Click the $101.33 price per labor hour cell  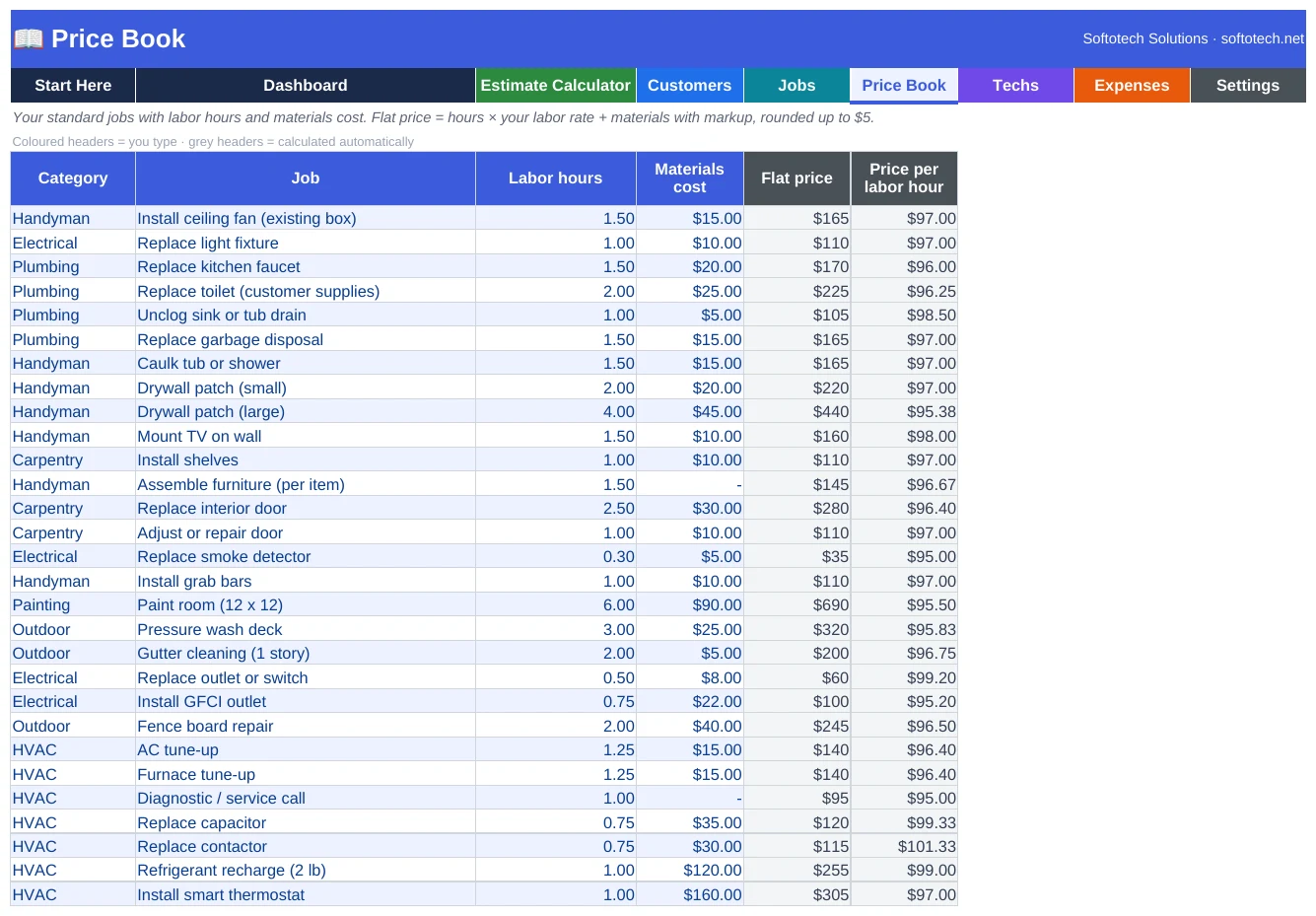[x=904, y=847]
